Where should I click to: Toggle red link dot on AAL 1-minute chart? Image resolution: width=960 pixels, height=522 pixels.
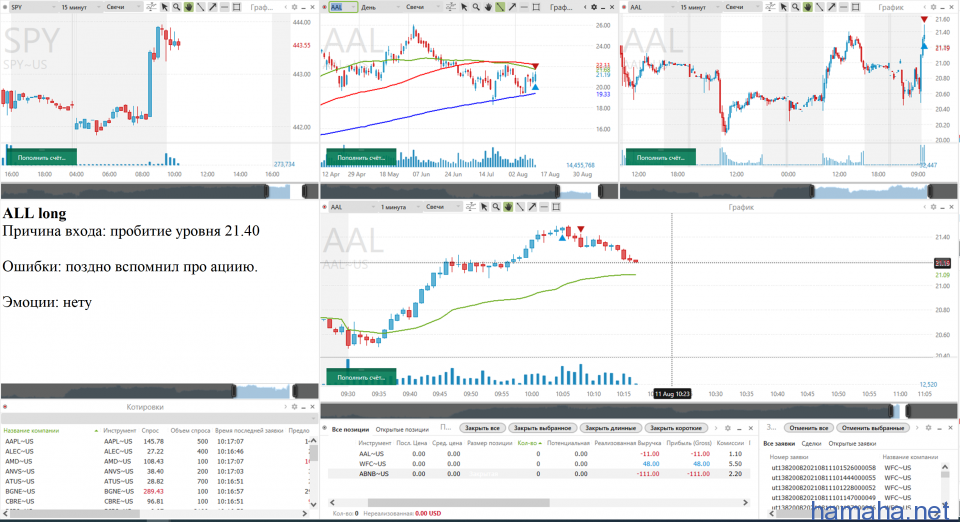click(x=324, y=207)
